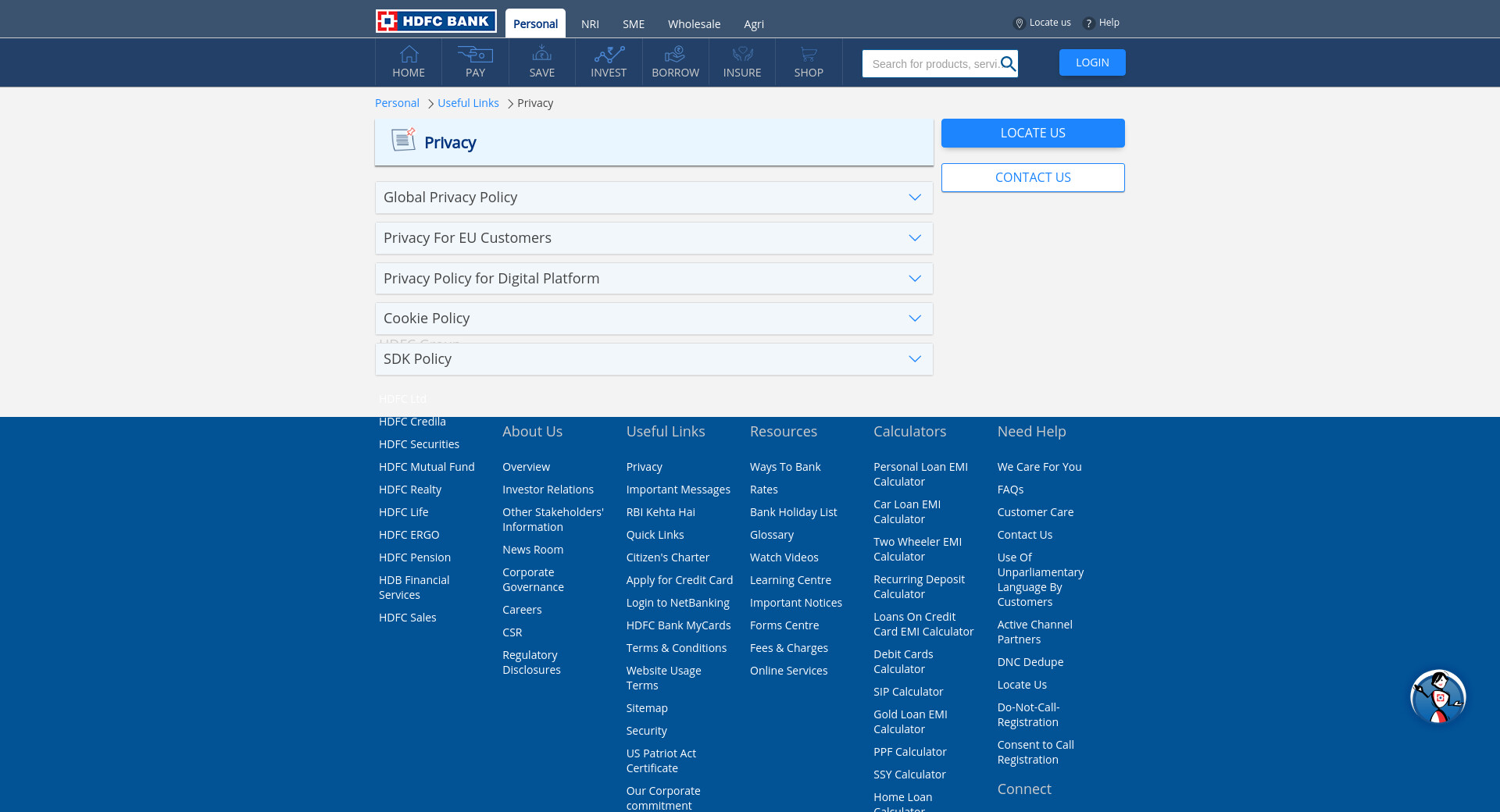Switch to the Wholesale tab
The image size is (1500, 812).
tap(694, 24)
